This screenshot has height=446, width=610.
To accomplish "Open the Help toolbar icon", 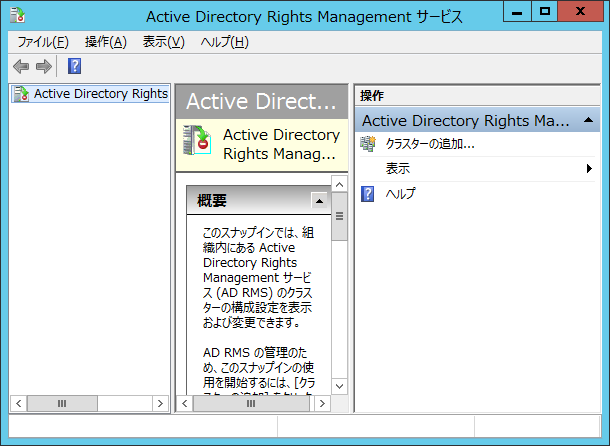I will pyautogui.click(x=74, y=66).
